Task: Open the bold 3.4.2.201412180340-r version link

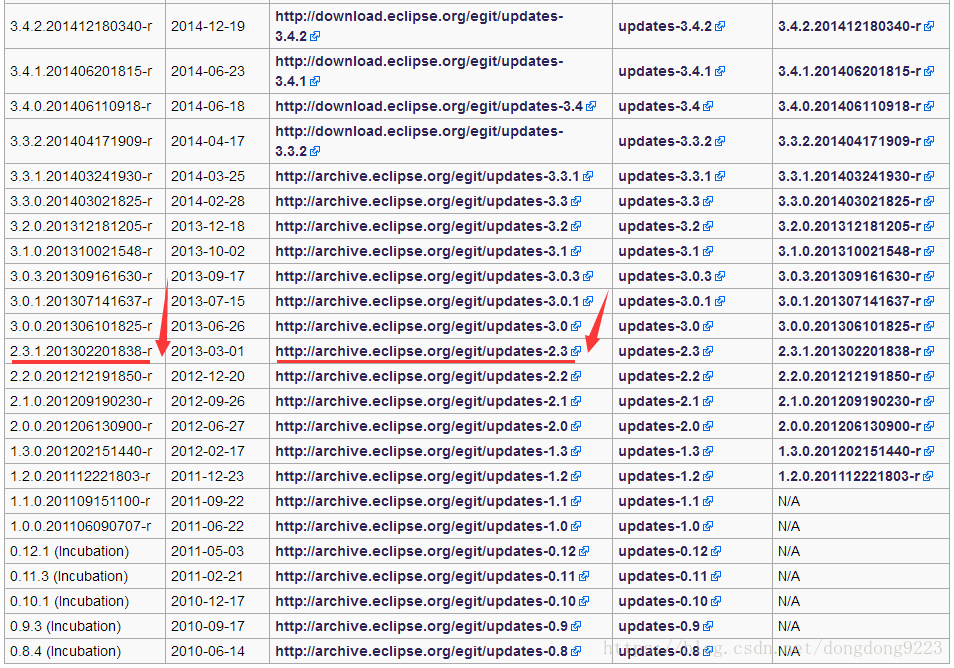Action: coord(855,26)
